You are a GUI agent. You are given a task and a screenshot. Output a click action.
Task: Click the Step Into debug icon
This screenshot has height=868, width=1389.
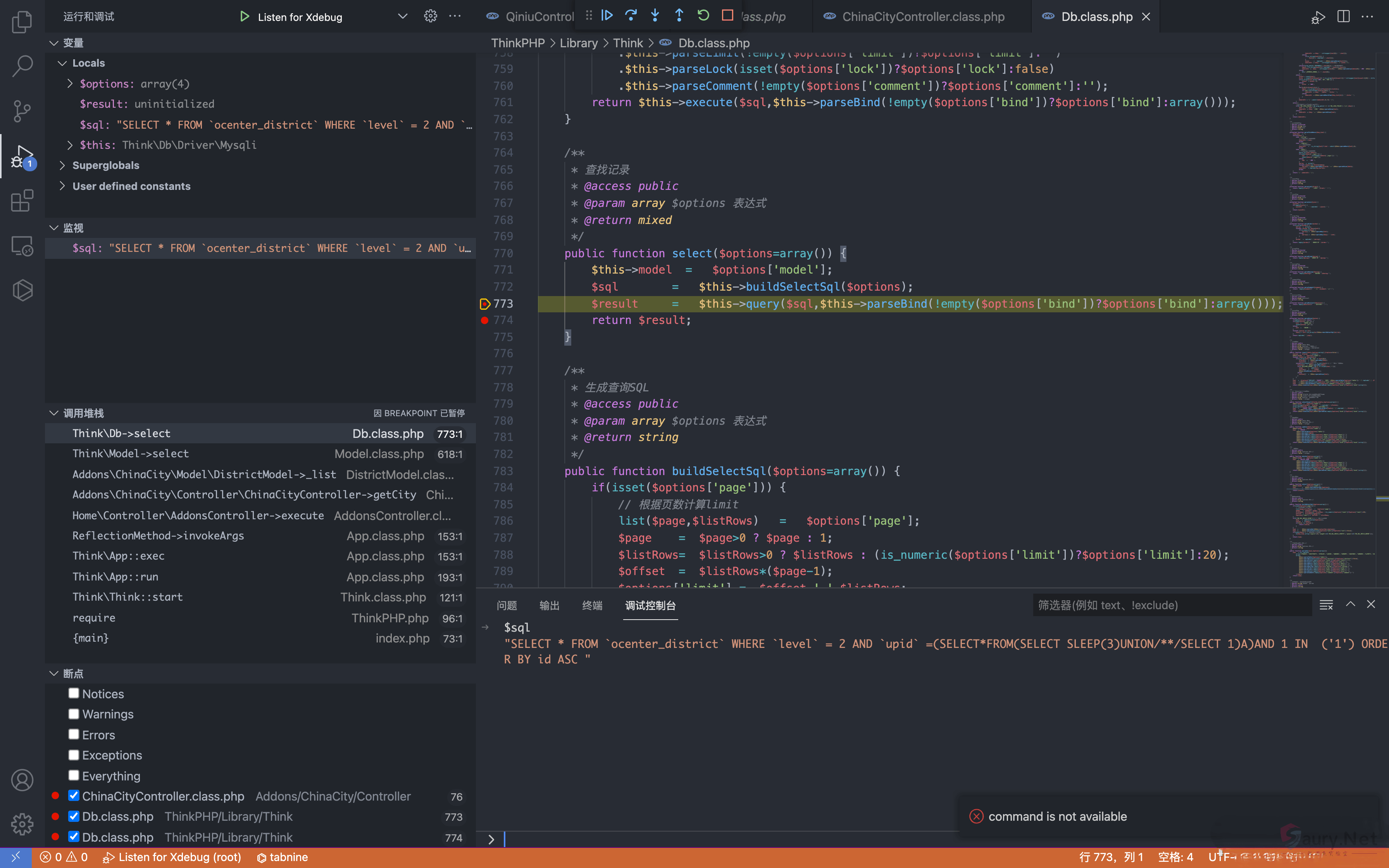[x=655, y=15]
